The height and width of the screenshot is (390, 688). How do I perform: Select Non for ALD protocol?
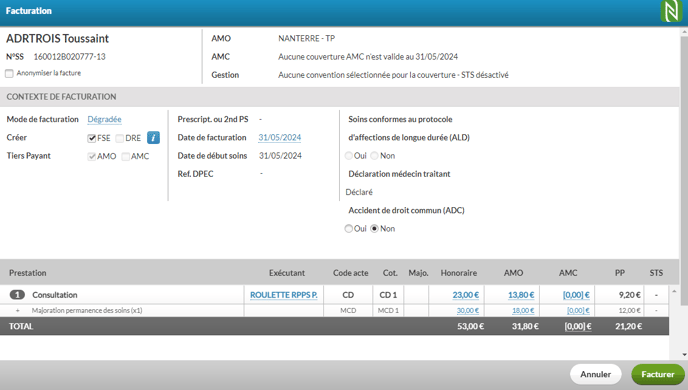point(374,156)
